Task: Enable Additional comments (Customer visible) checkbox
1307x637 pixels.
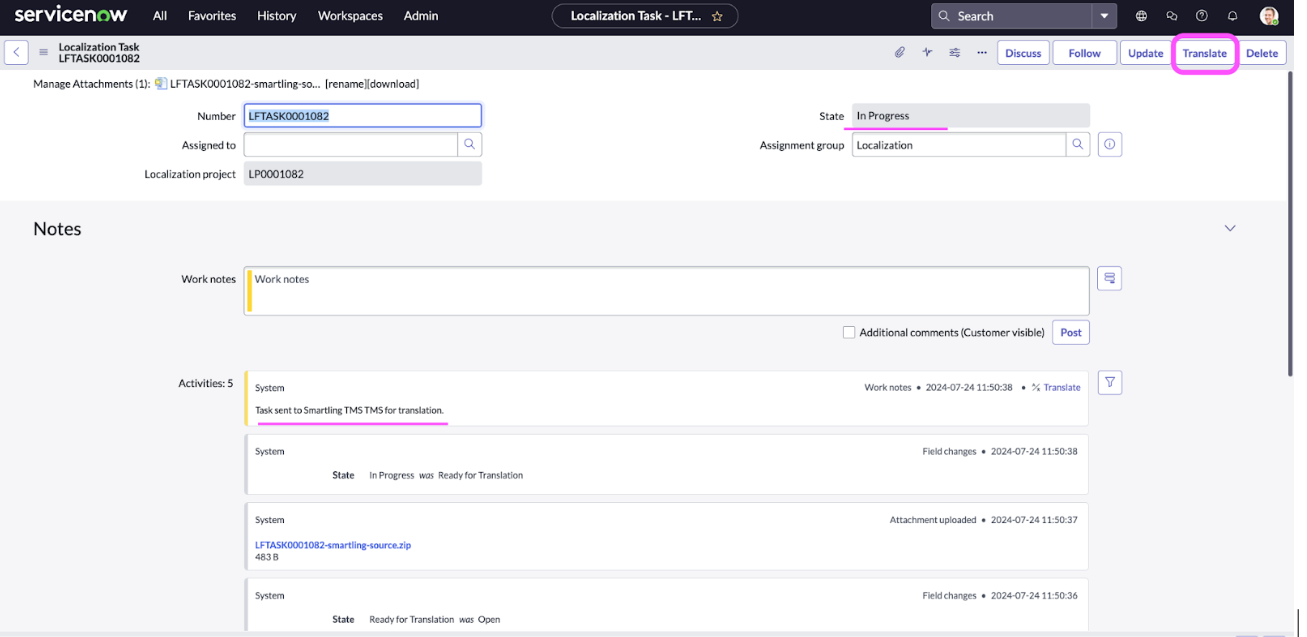Action: point(849,333)
